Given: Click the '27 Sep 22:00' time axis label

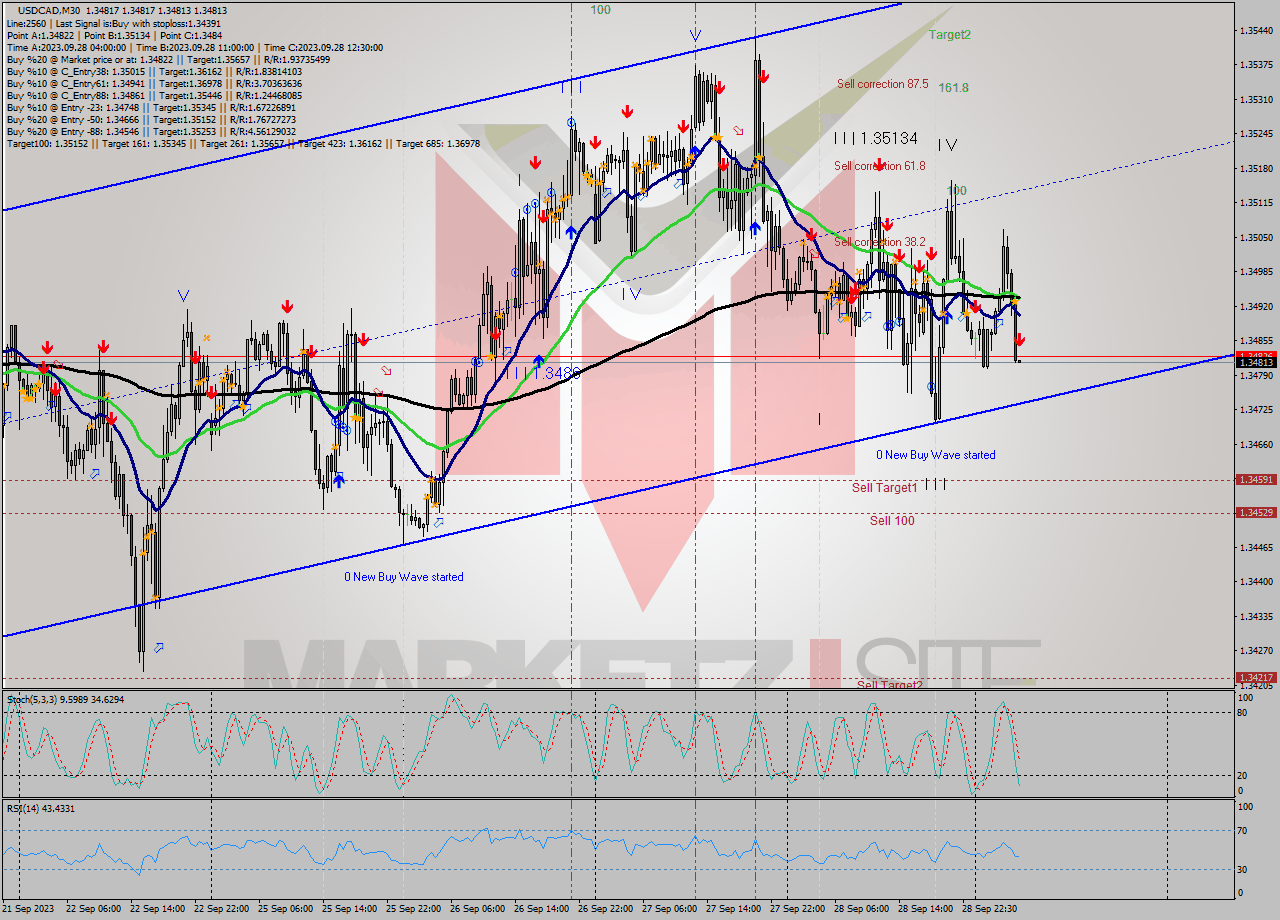Looking at the screenshot, I should (x=798, y=909).
